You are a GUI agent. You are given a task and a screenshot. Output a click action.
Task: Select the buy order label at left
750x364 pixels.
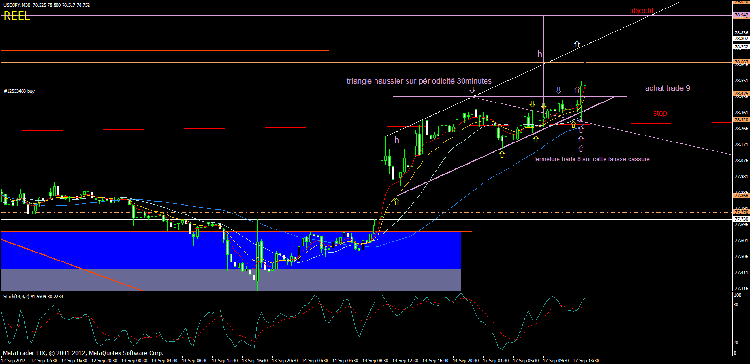[x=19, y=90]
